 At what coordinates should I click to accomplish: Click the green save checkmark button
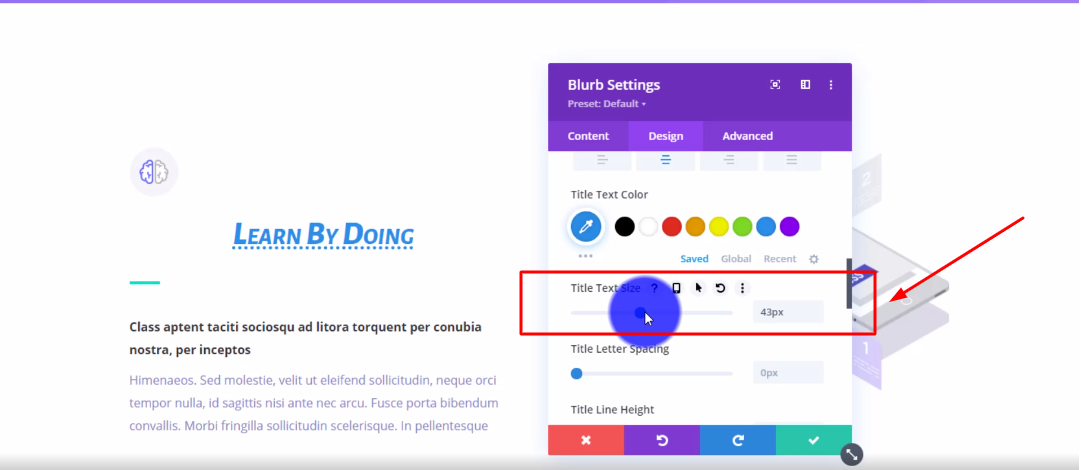tap(813, 440)
